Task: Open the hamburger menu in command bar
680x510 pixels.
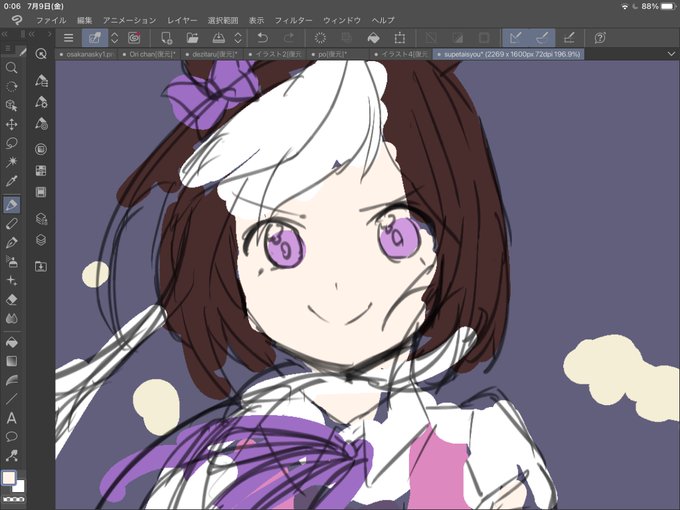Action: click(x=69, y=38)
